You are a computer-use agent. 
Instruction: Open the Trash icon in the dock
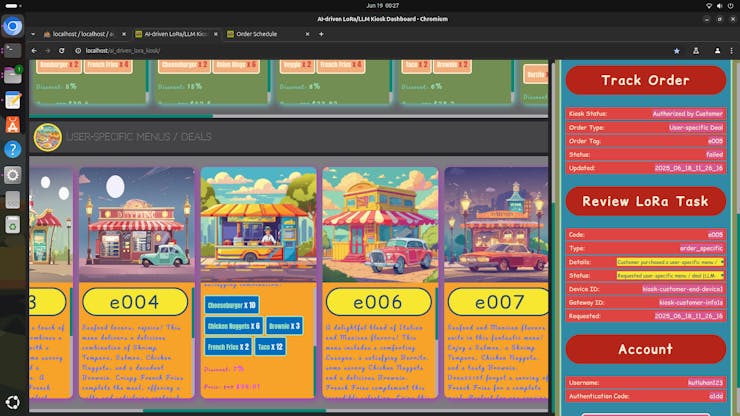click(13, 223)
